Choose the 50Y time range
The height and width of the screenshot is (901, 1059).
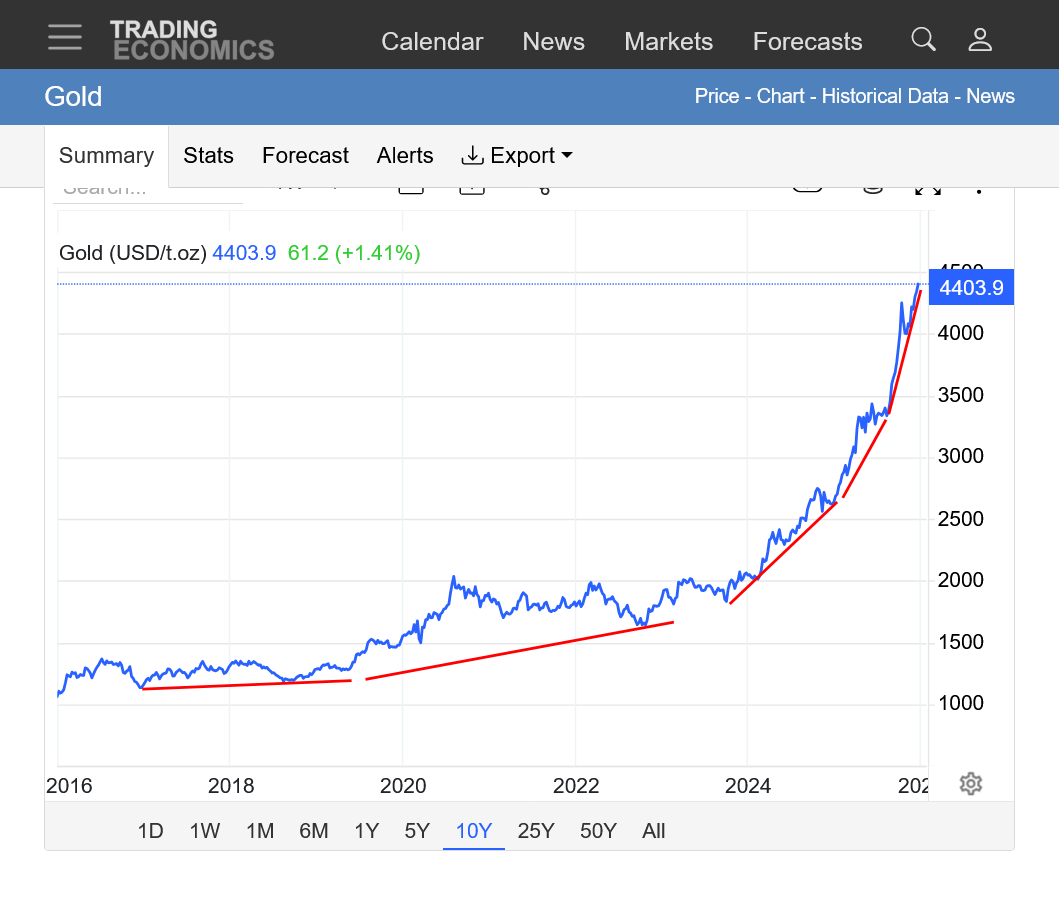tap(598, 831)
